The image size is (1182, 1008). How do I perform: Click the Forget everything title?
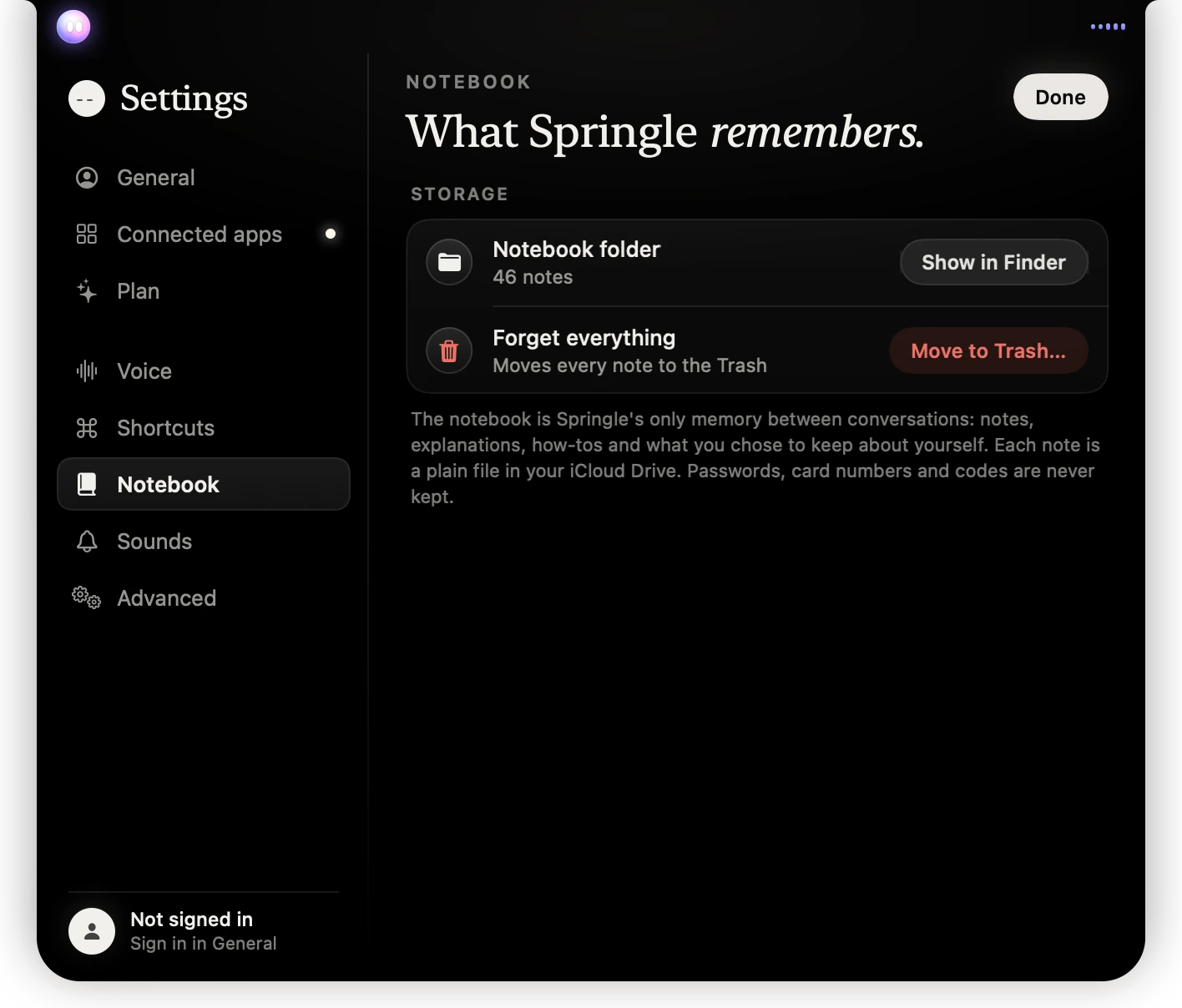pyautogui.click(x=584, y=338)
